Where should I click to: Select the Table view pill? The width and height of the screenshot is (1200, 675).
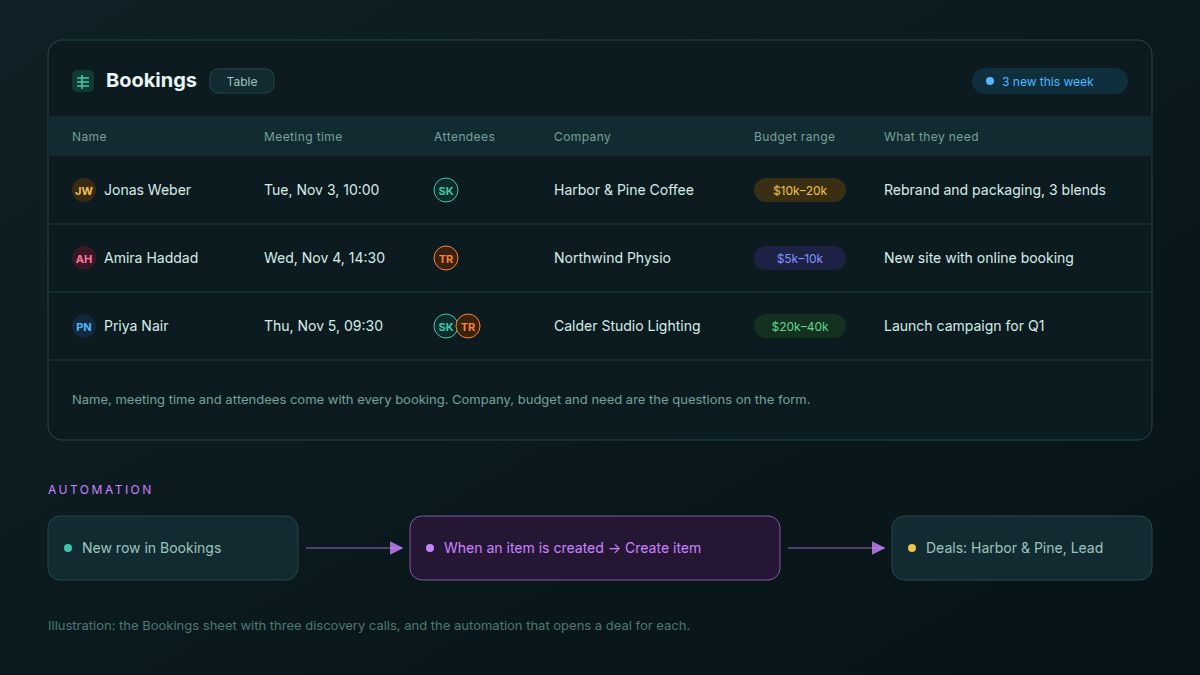coord(242,82)
